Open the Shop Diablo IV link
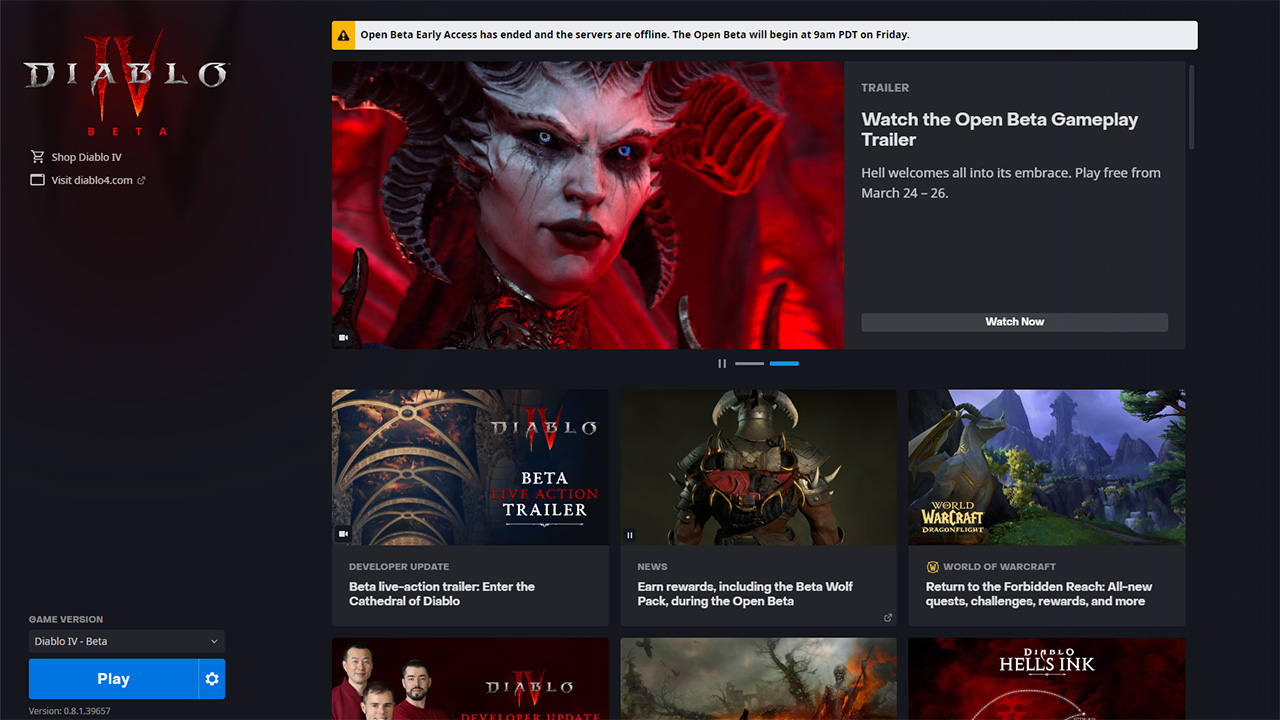The height and width of the screenshot is (720, 1280). coord(86,157)
